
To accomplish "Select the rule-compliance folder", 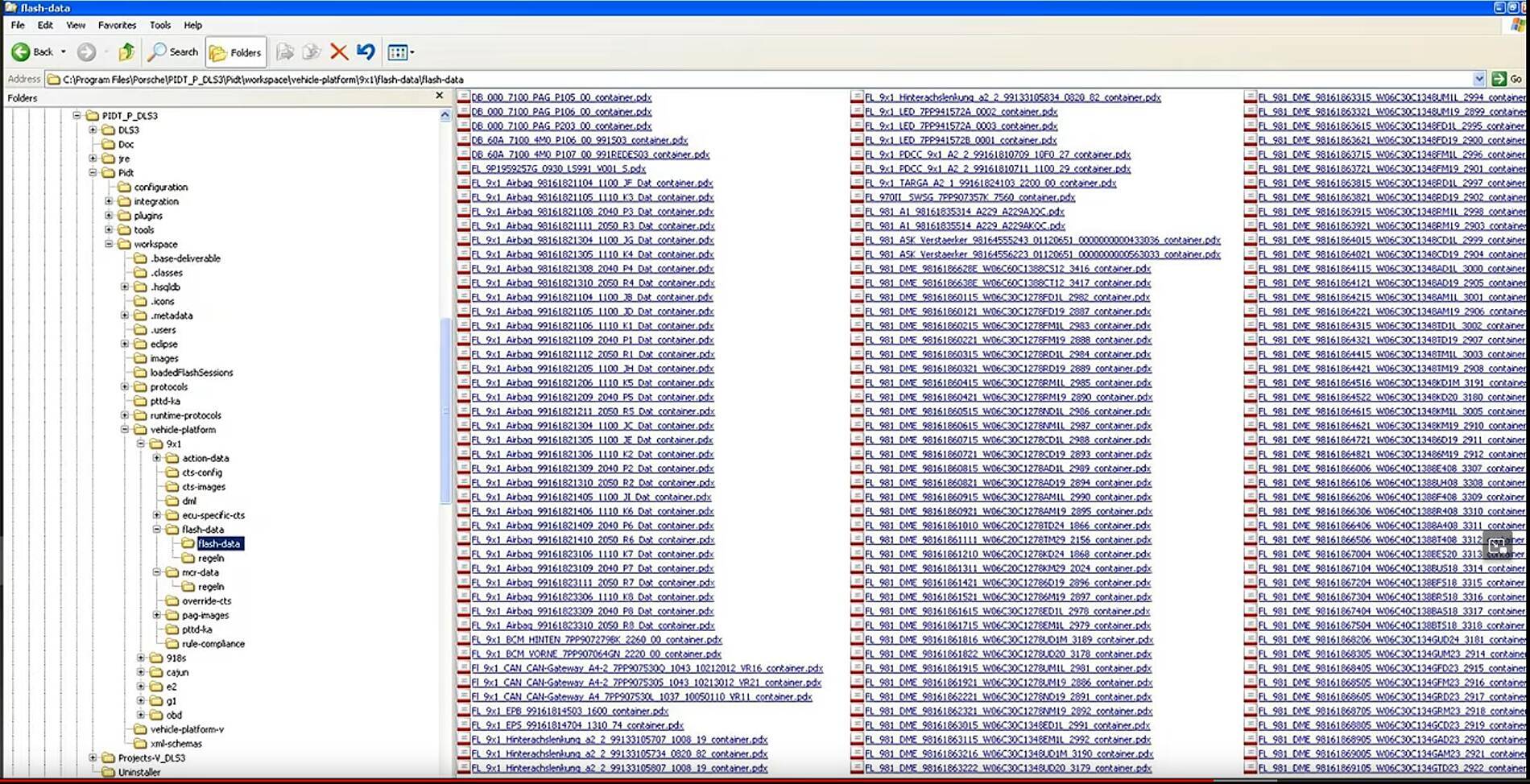I will point(213,644).
